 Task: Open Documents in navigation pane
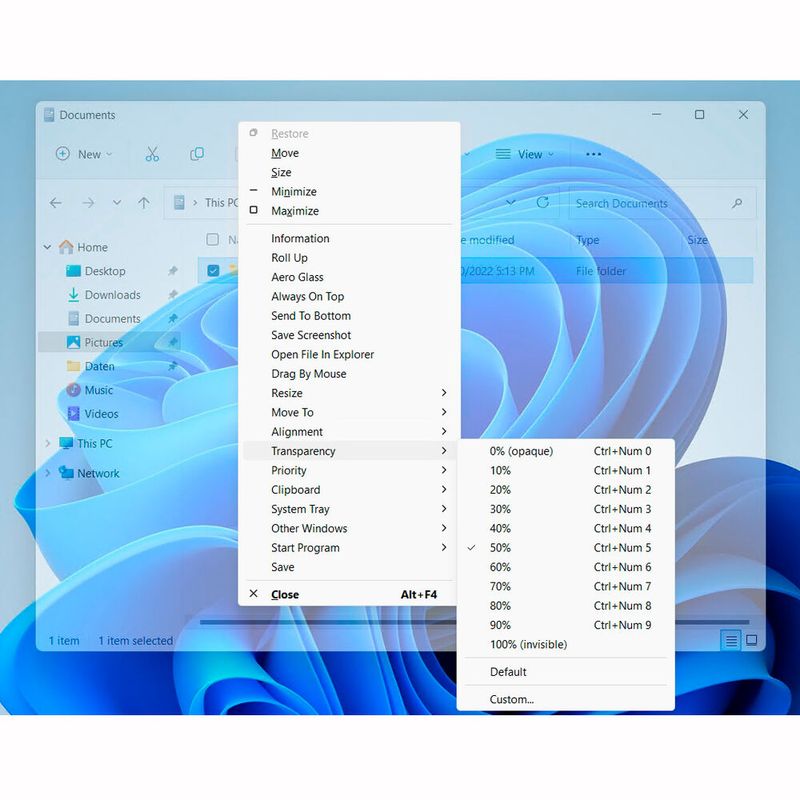point(112,318)
